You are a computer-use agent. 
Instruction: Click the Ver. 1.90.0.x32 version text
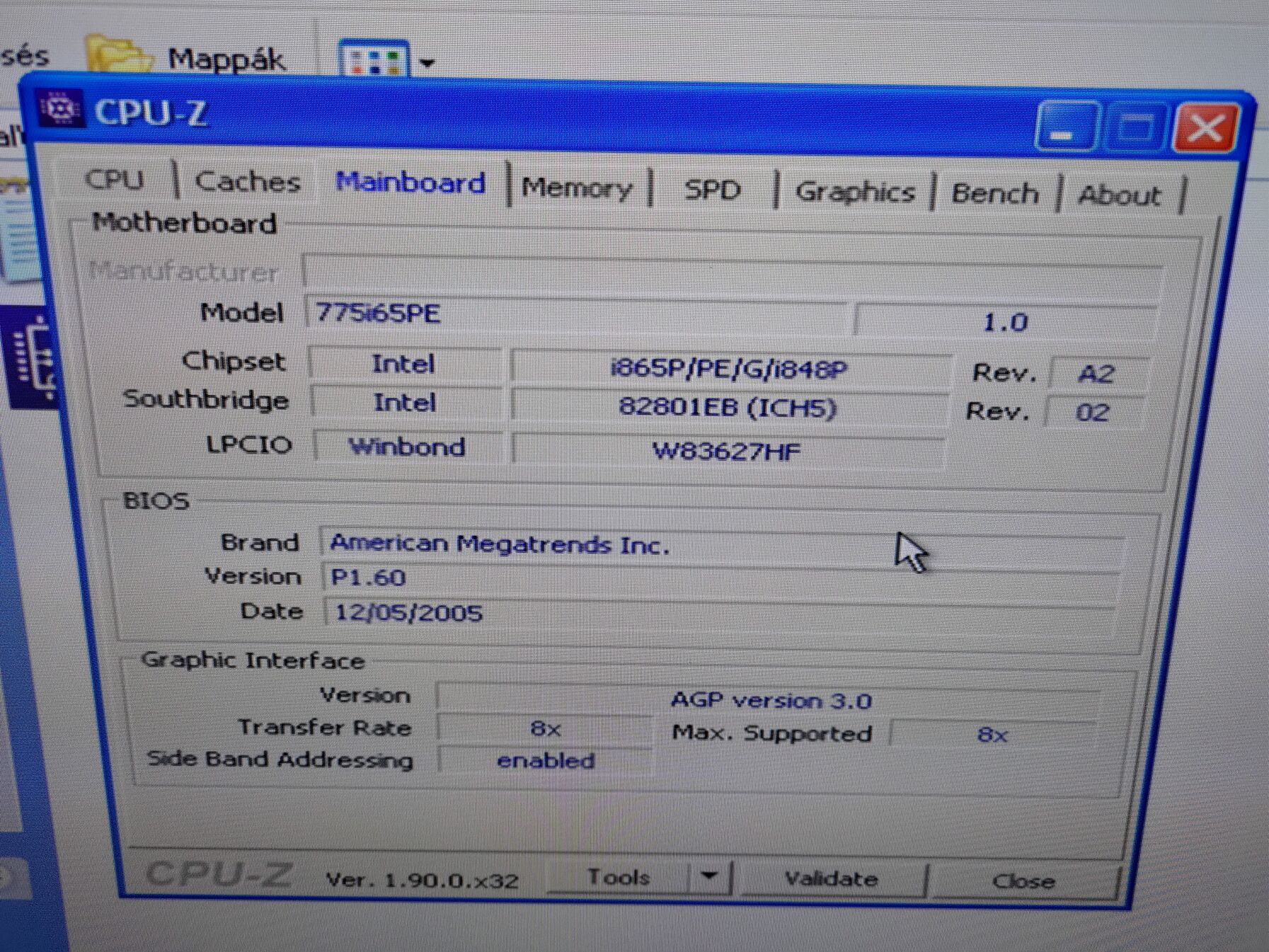[423, 880]
